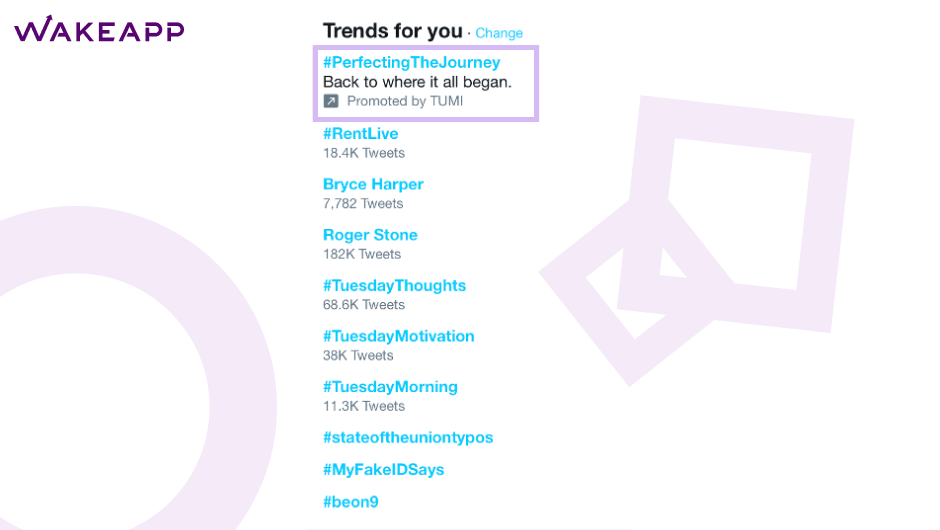Image resolution: width=940 pixels, height=530 pixels.
Task: Click the 7,782 Tweets count
Action: coord(363,203)
